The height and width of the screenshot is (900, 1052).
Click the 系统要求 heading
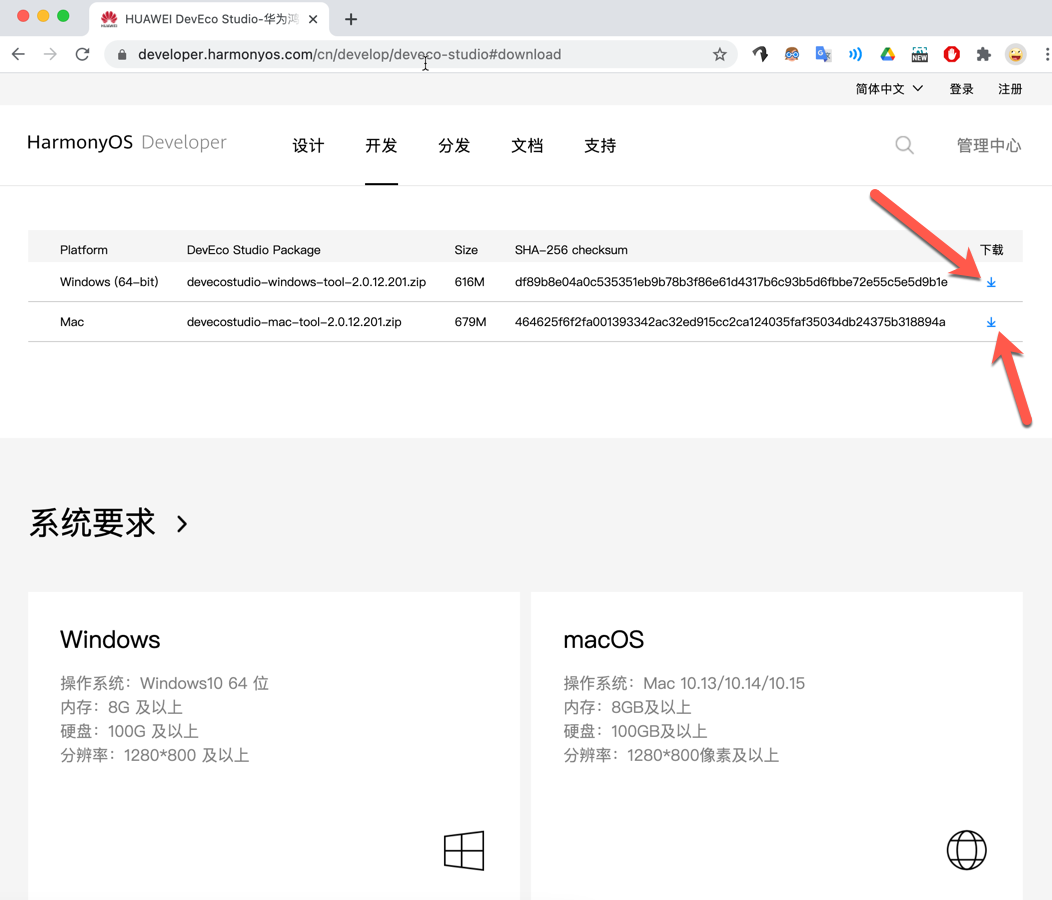point(93,523)
